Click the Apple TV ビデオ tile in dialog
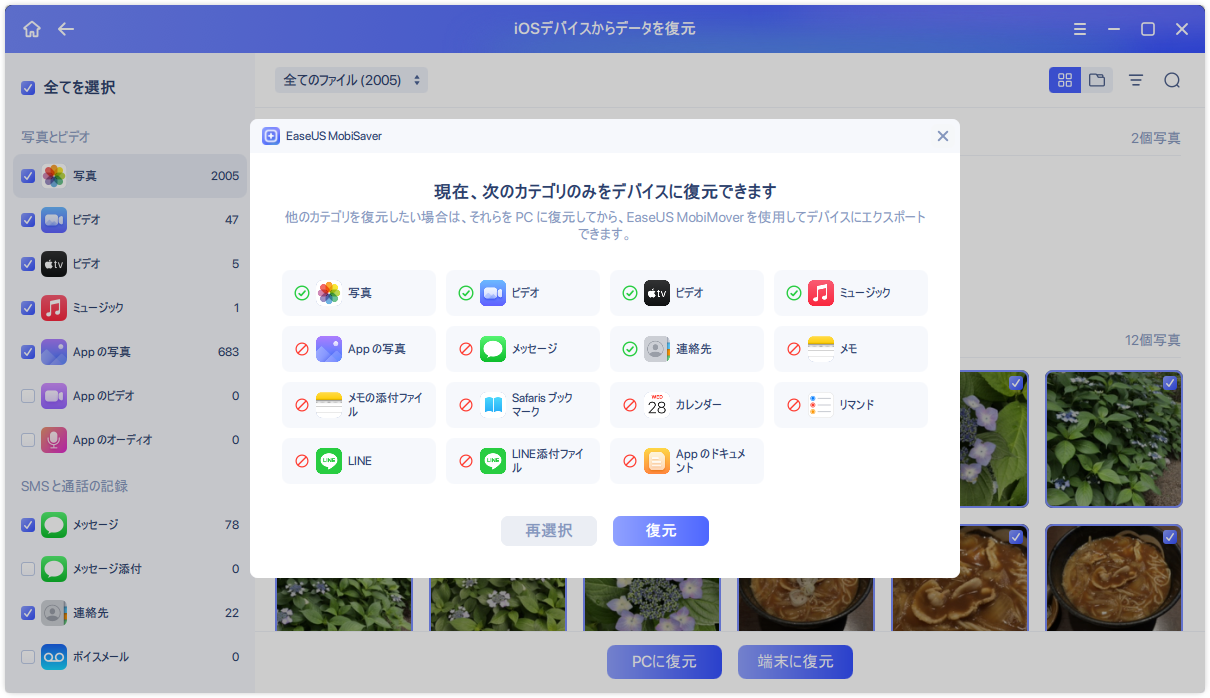 (687, 293)
